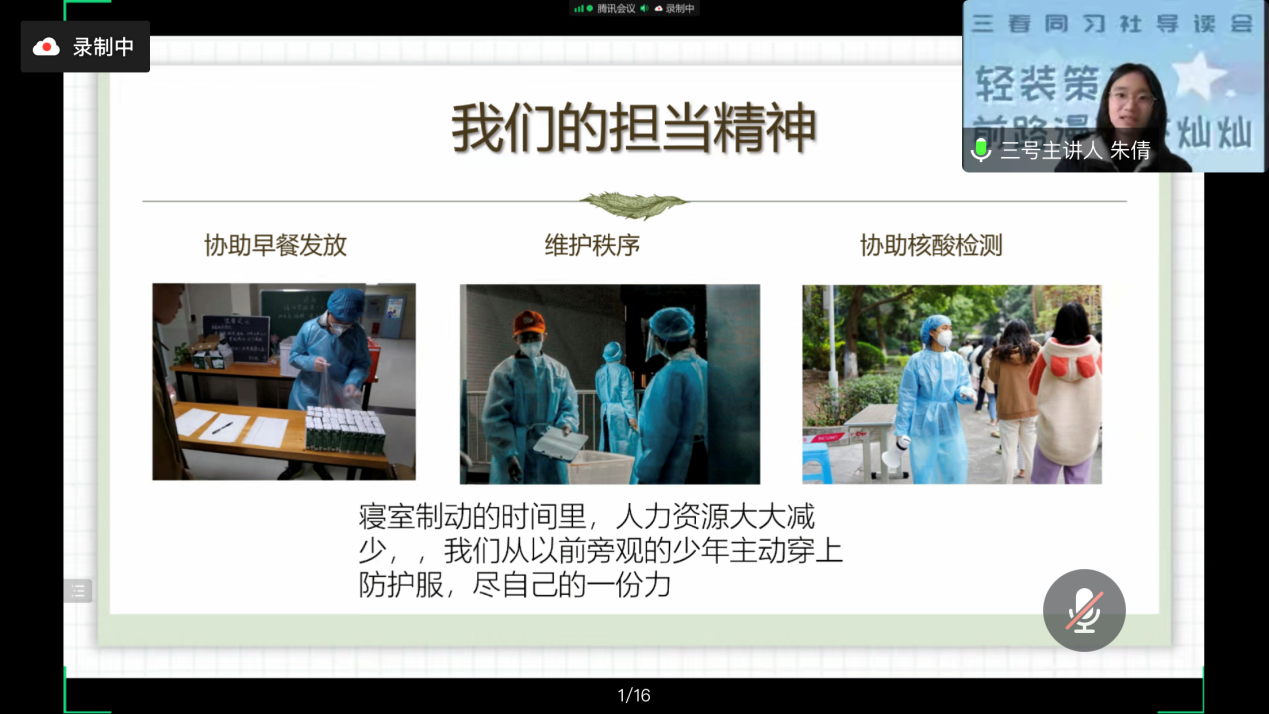Select the speaker video thumbnail of 朱倩
This screenshot has height=714, width=1269.
tap(1115, 86)
